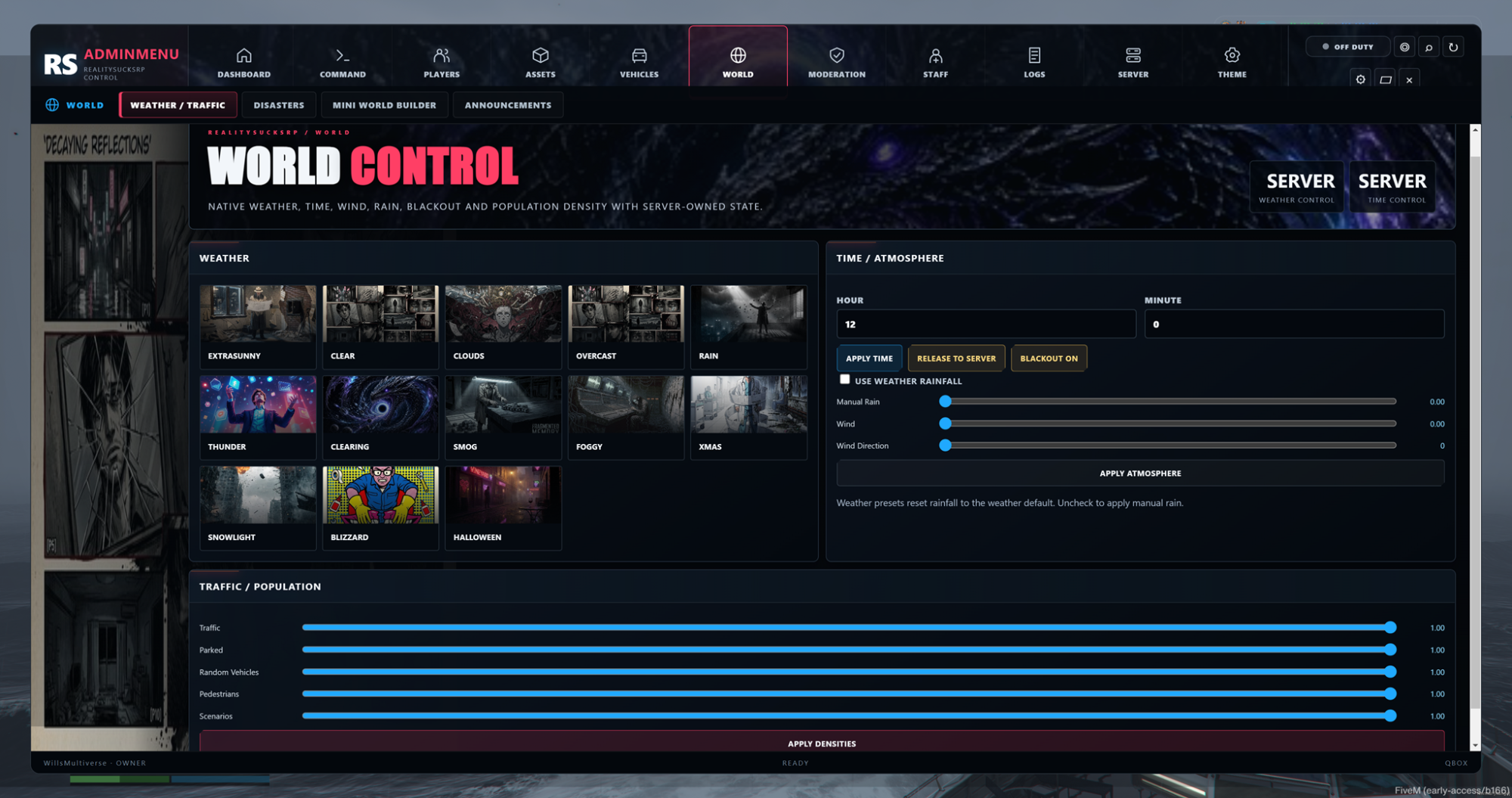1512x798 pixels.
Task: Select the Extrasunny weather preset
Action: click(258, 327)
